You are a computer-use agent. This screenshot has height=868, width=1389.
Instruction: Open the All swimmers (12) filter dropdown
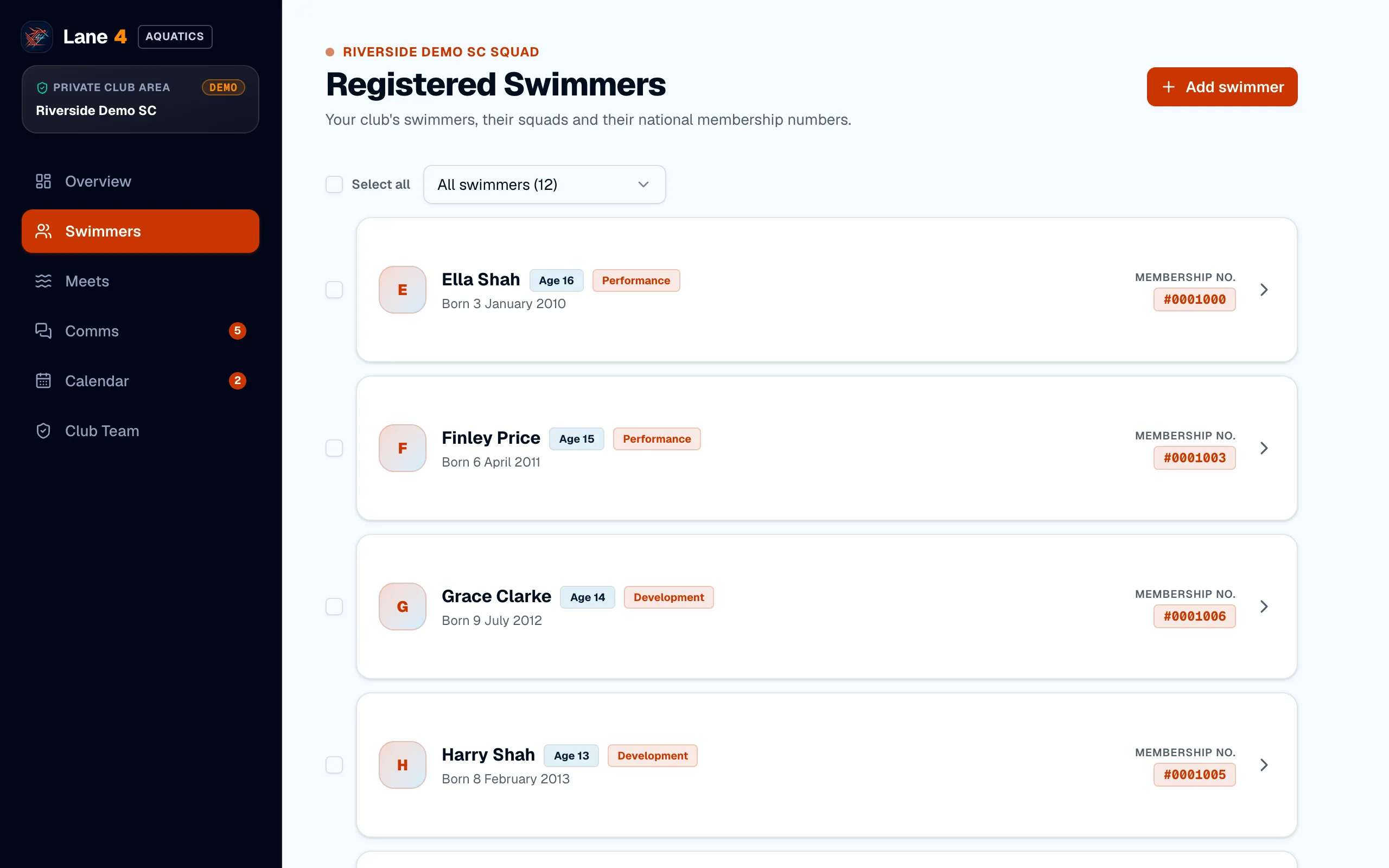click(x=544, y=184)
